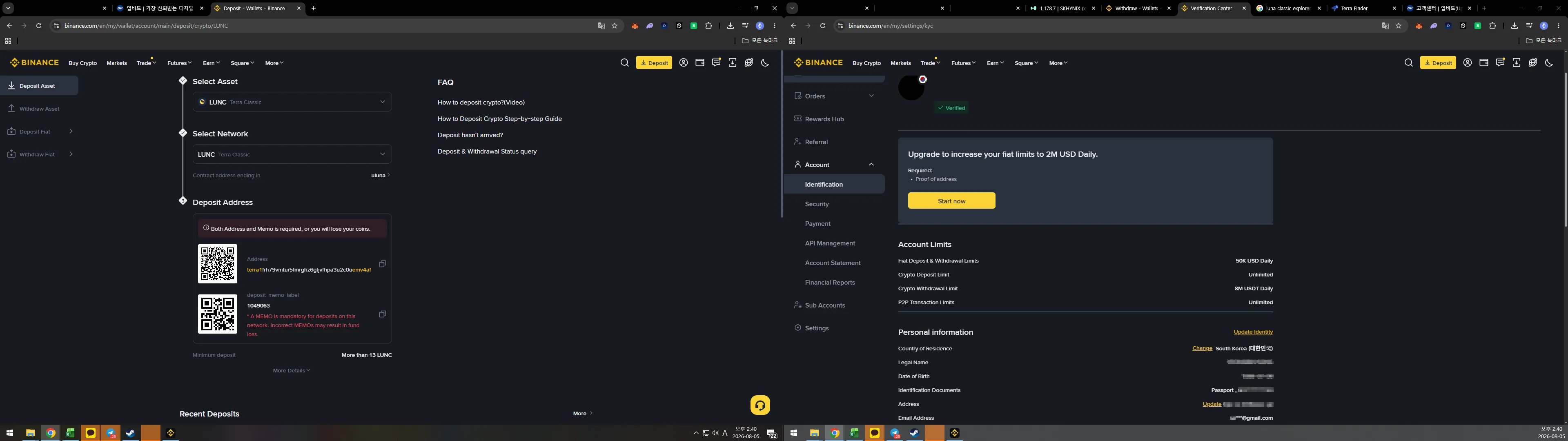Translate the KYC page in right browser
Viewport: 1568px width, 441px height.
coord(1385,26)
